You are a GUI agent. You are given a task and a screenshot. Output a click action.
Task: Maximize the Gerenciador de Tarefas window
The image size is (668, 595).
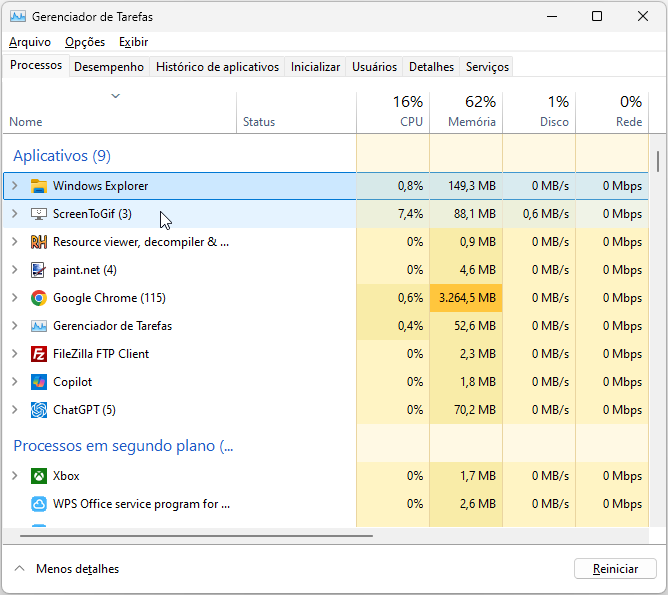pos(597,17)
